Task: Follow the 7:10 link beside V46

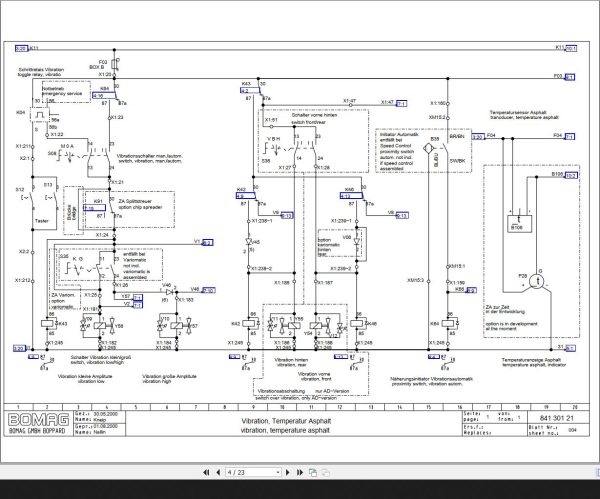Action: [208, 290]
